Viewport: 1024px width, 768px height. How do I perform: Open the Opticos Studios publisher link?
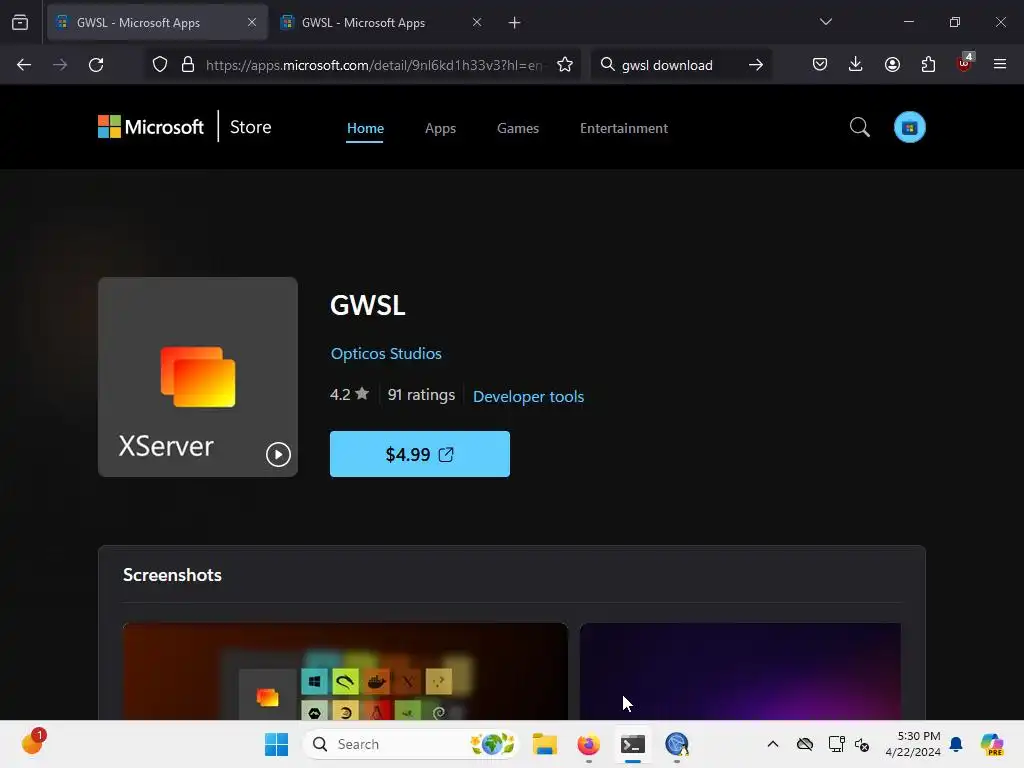point(386,353)
